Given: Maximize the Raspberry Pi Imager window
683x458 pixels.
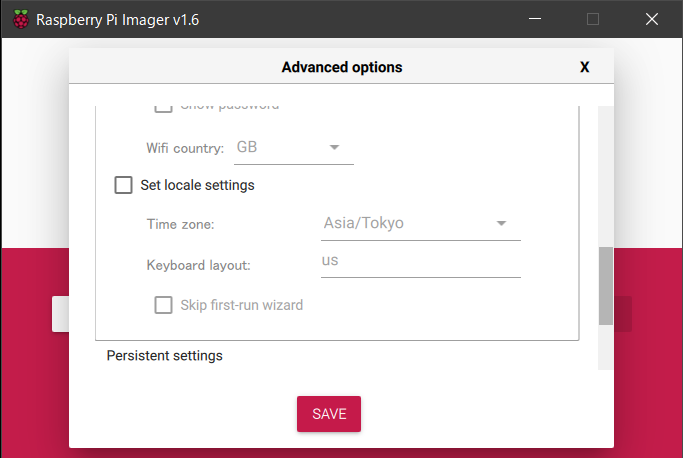Looking at the screenshot, I should pyautogui.click(x=593, y=19).
